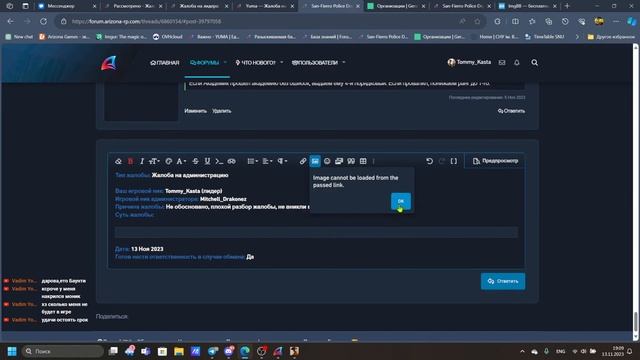Viewport: 640px width, 360px height.
Task: Open the forum messages envelope icon
Action: 502,62
